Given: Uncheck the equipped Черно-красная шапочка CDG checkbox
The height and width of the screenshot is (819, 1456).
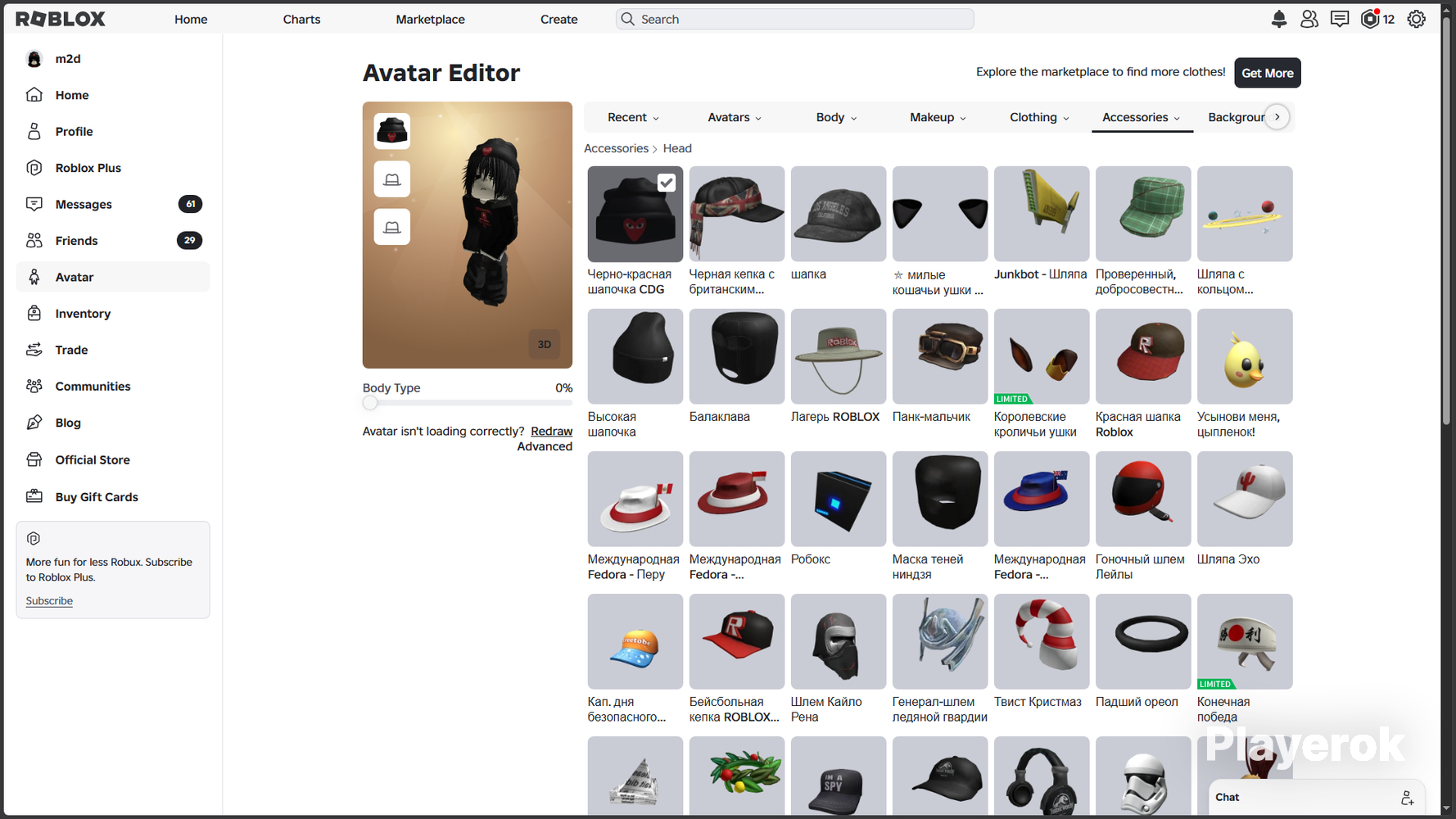Looking at the screenshot, I should click(667, 183).
